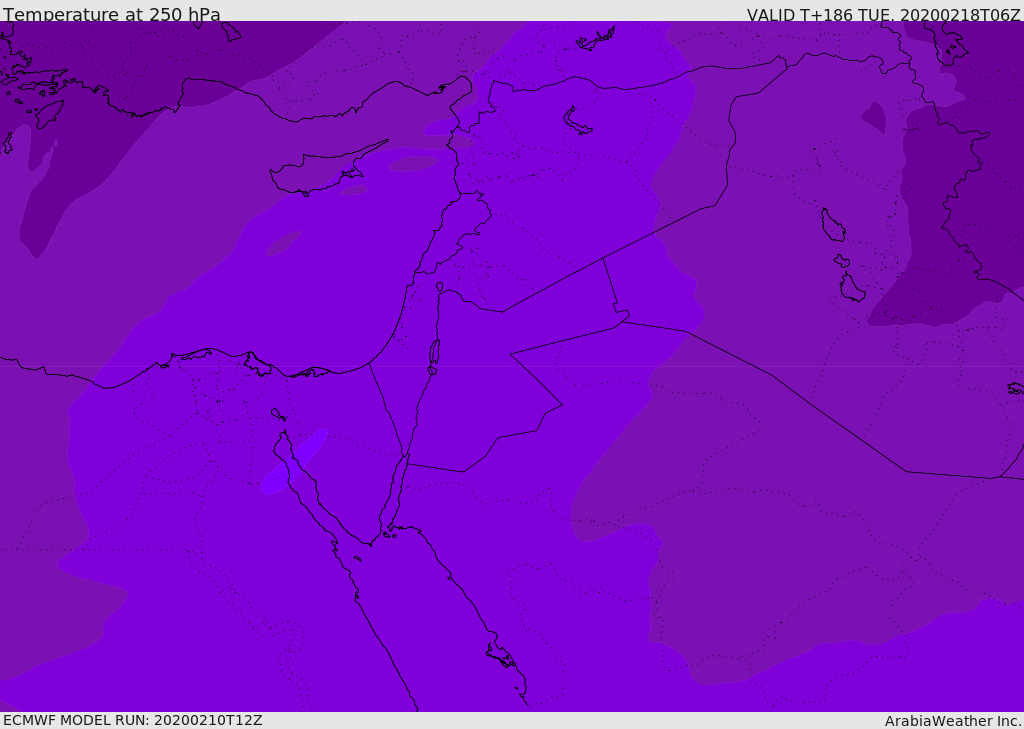Click the 'Temperature at 250 hPa' title
This screenshot has height=729, width=1024.
coord(112,14)
